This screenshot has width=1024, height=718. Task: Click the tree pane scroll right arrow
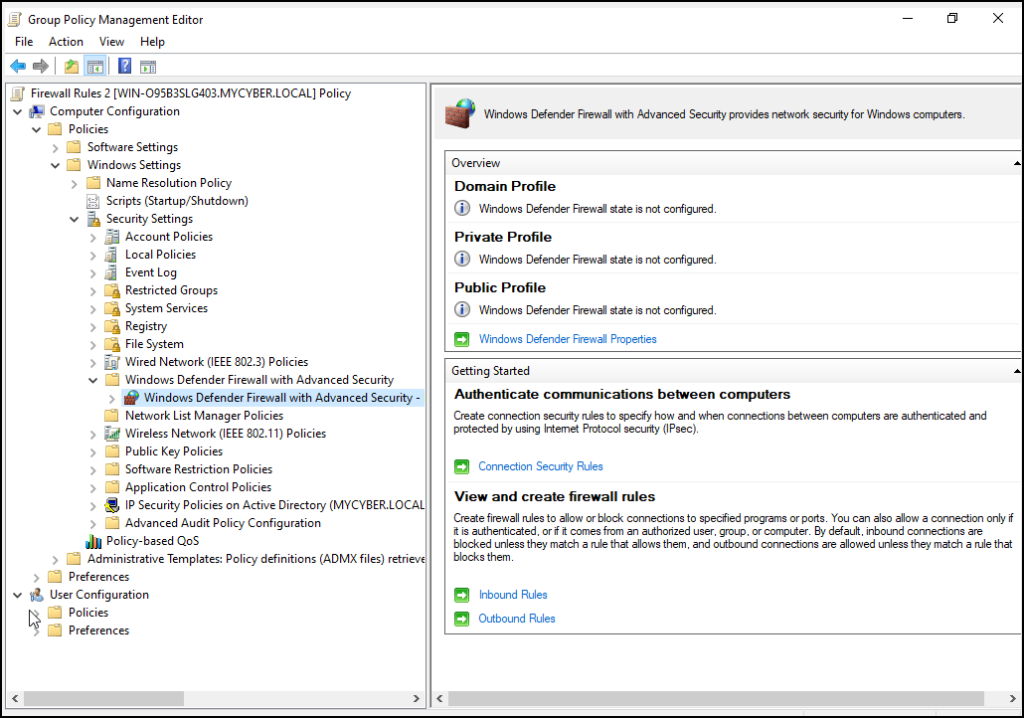[x=417, y=698]
